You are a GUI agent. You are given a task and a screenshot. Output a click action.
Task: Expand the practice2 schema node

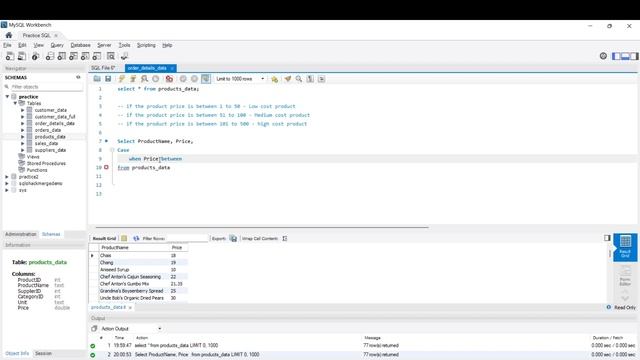tap(7, 177)
